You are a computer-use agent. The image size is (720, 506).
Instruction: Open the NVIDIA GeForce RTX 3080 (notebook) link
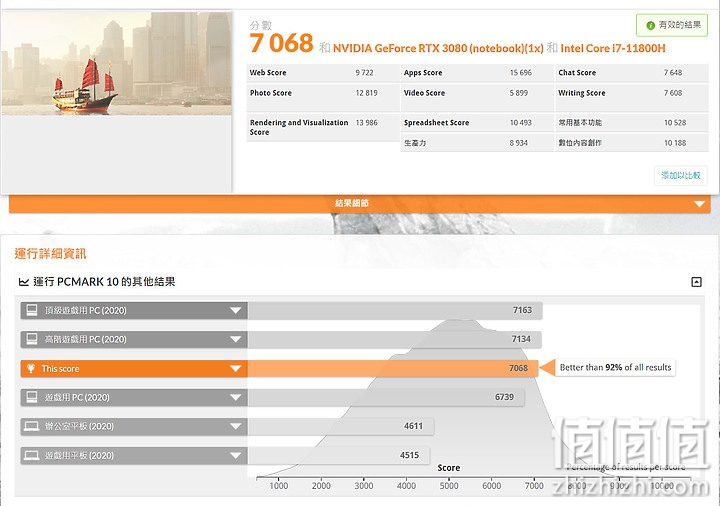pyautogui.click(x=438, y=48)
